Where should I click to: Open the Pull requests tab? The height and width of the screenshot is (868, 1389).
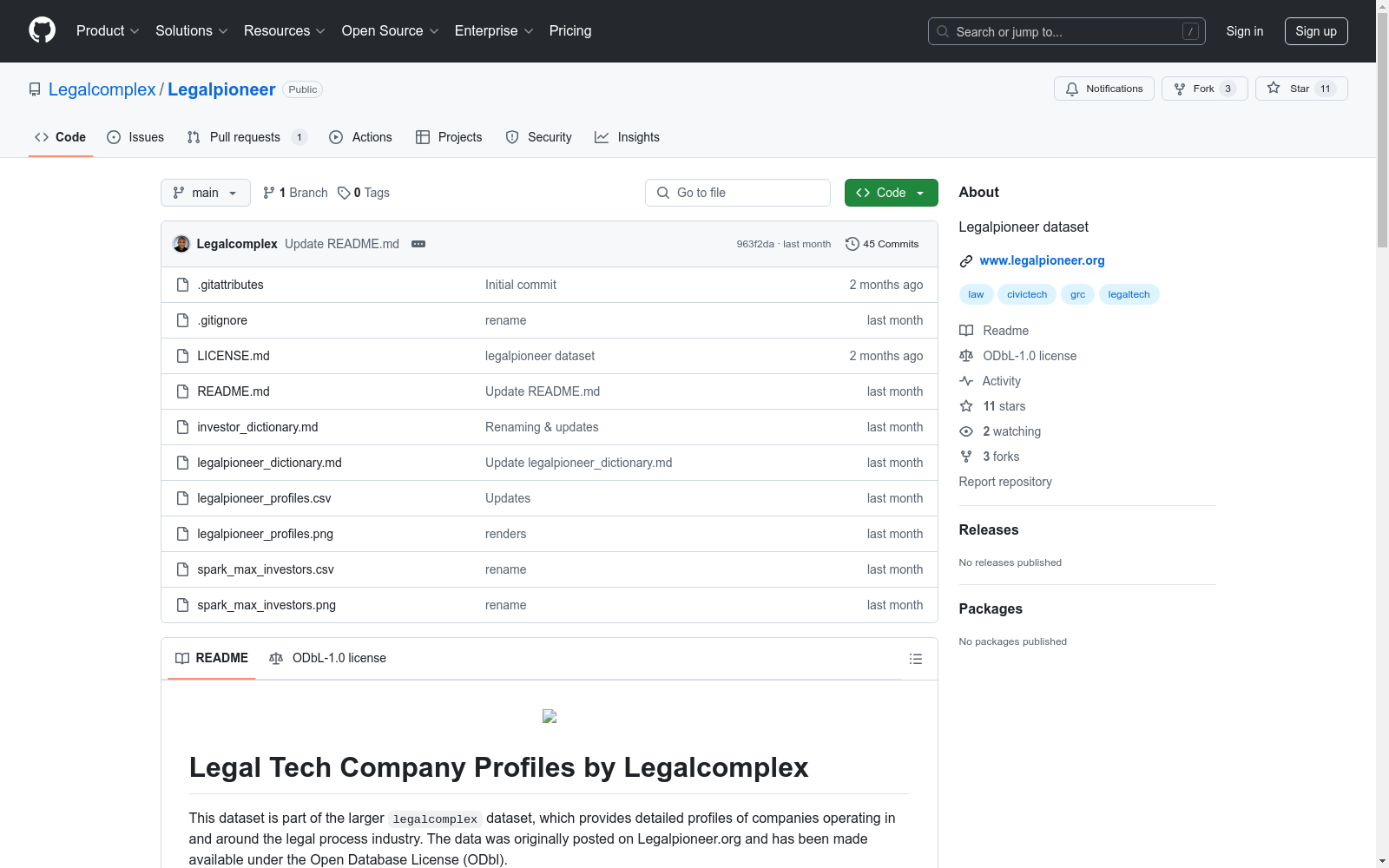tap(247, 137)
